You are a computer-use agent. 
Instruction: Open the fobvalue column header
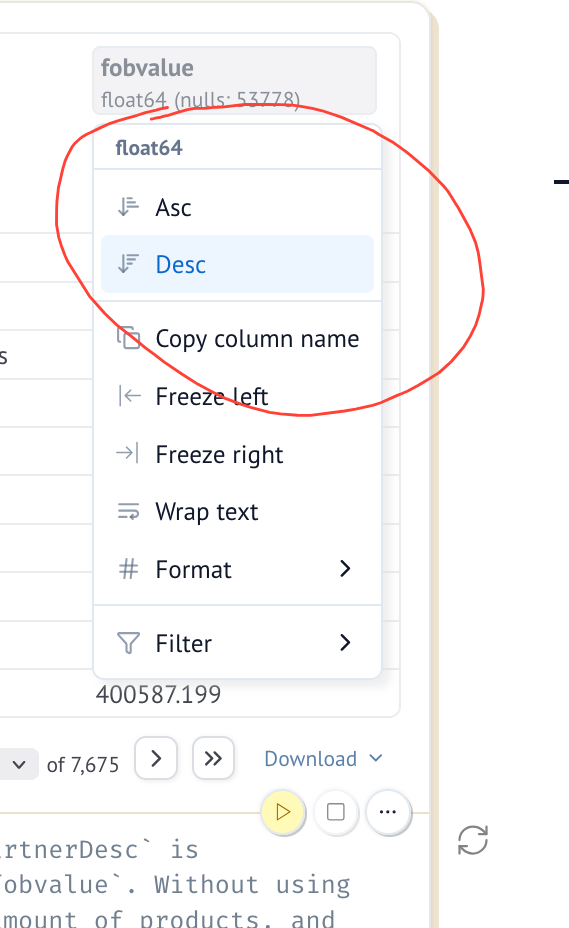[x=234, y=80]
